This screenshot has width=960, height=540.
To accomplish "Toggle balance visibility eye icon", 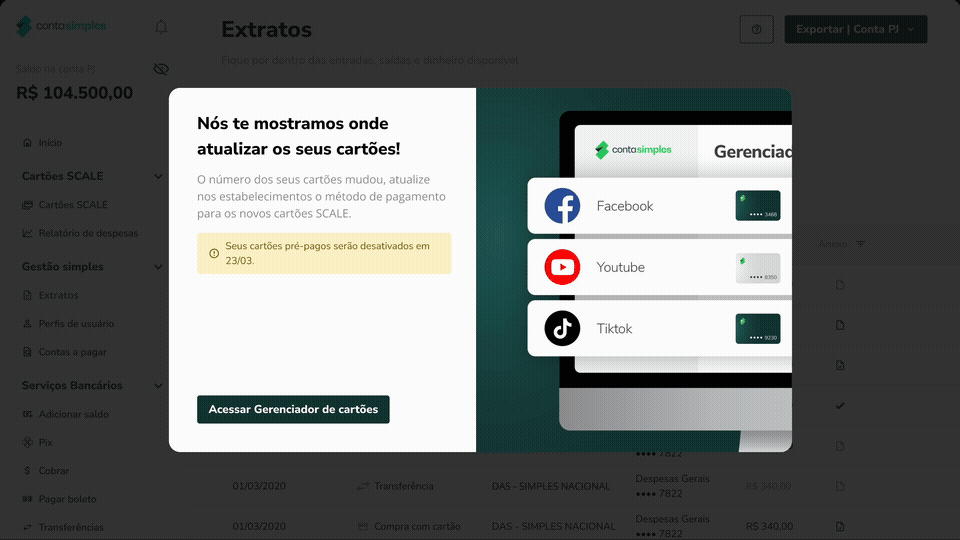I will (161, 69).
